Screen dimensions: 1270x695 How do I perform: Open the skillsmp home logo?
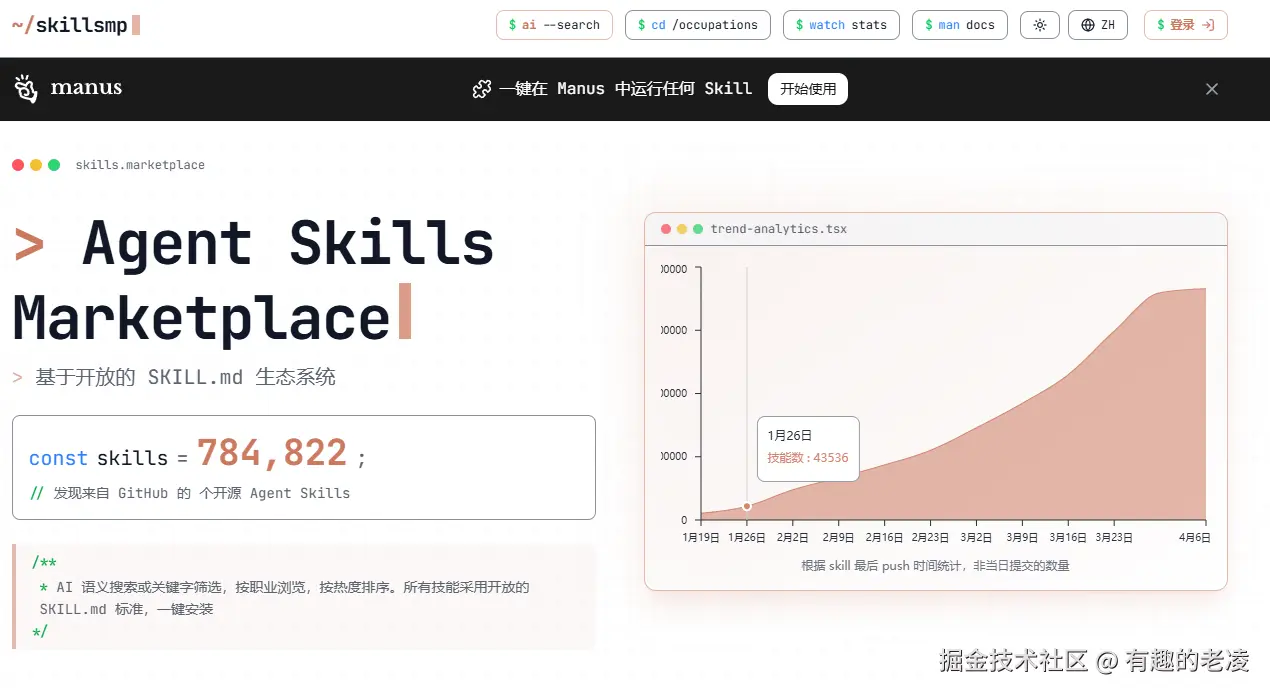75,25
